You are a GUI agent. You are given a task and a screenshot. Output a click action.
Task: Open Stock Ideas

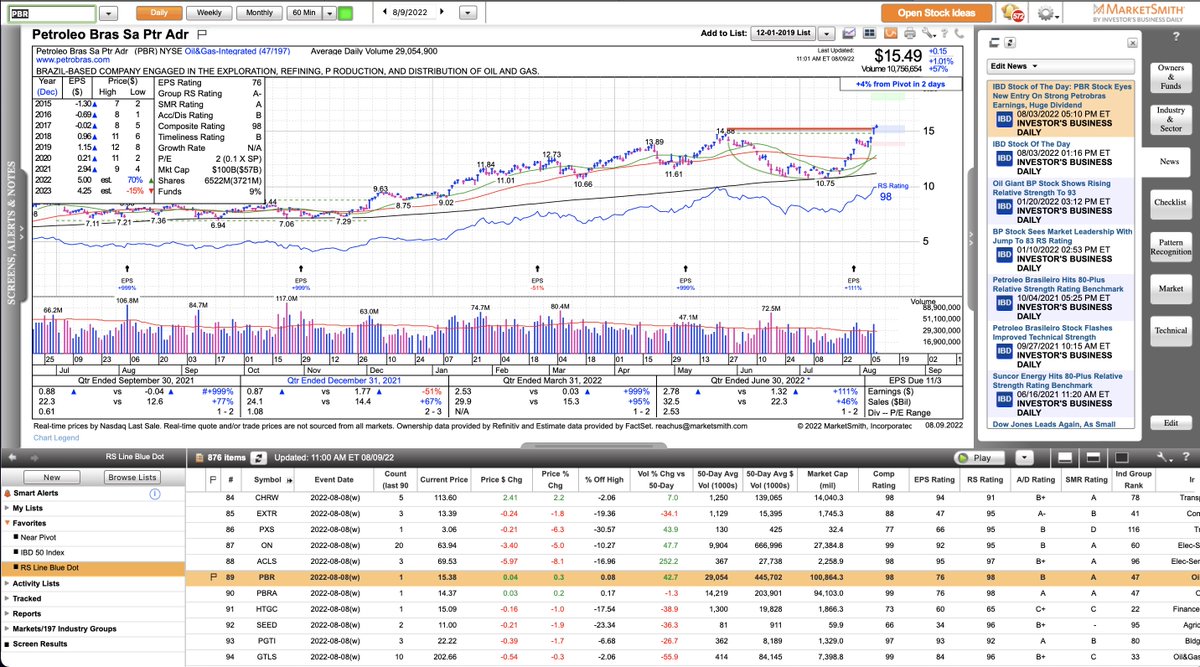937,13
